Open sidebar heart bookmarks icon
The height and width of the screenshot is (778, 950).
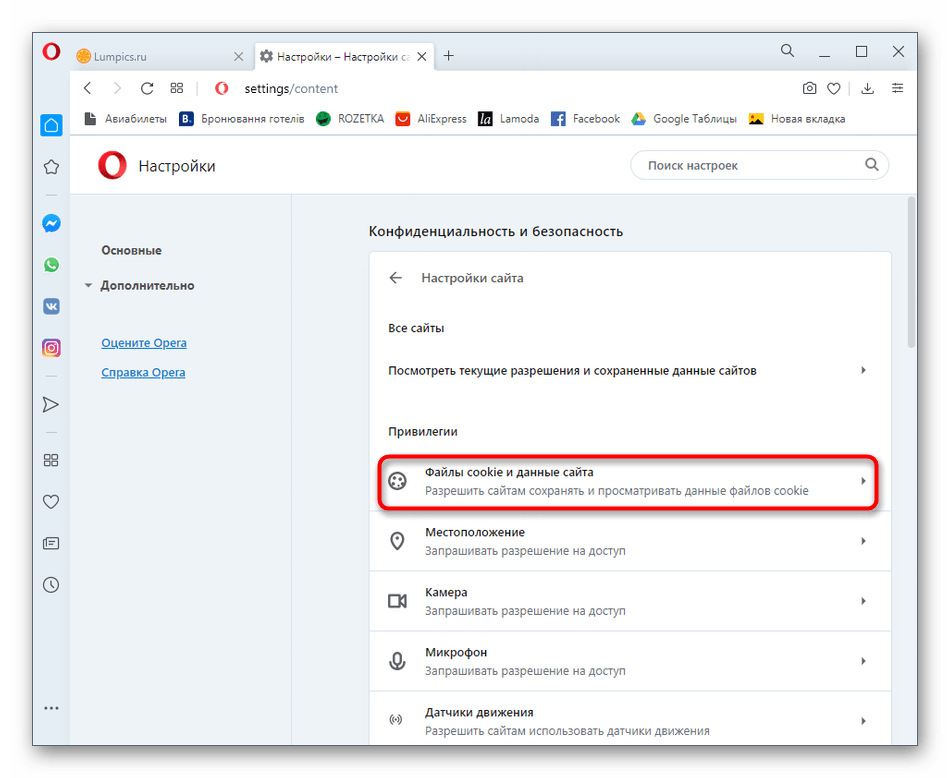51,502
